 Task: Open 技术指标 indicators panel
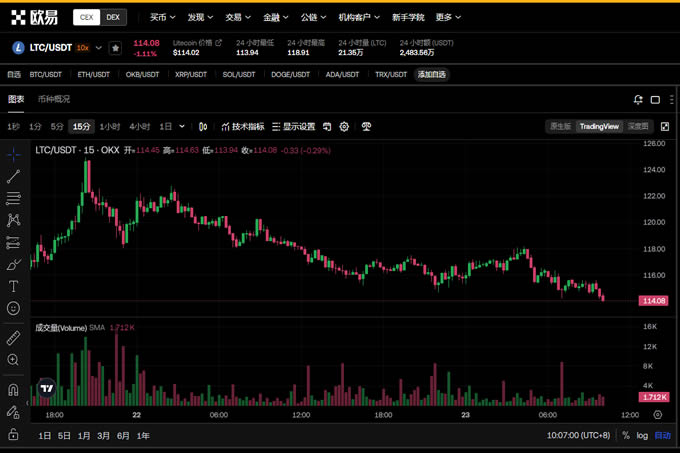pyautogui.click(x=243, y=127)
